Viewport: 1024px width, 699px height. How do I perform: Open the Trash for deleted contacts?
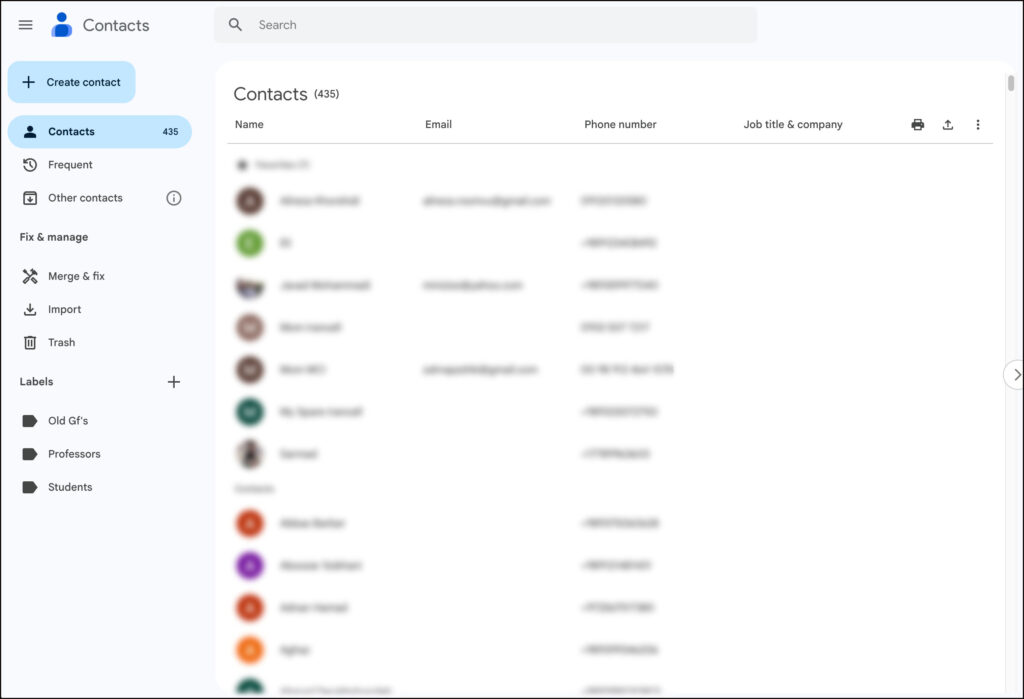point(60,342)
